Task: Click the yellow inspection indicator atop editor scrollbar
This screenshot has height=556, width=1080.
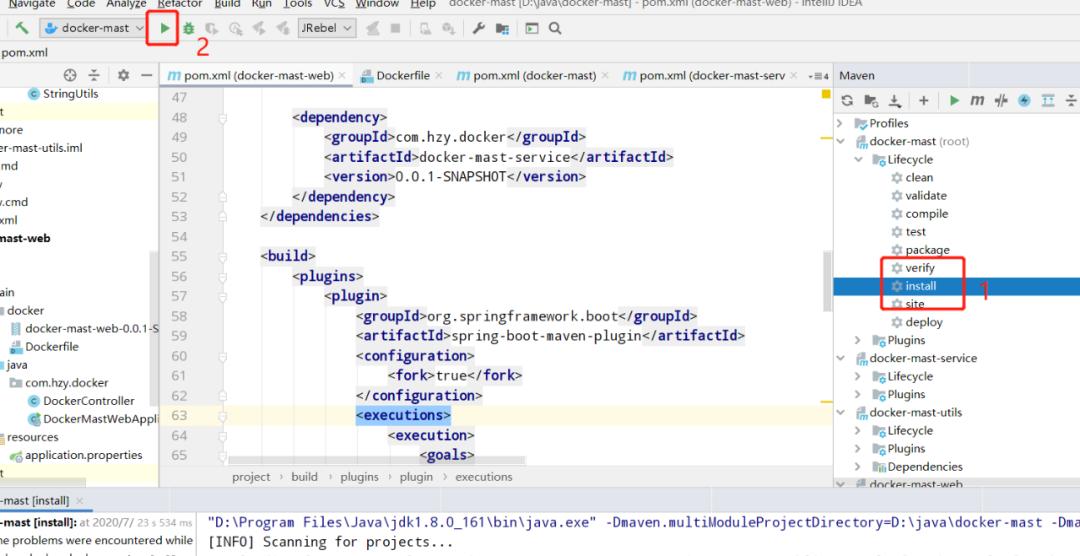Action: tap(826, 94)
